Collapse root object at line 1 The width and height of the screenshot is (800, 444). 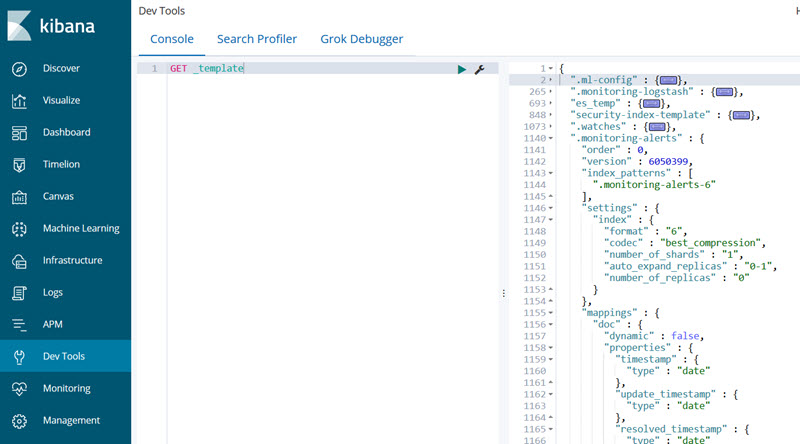[551, 68]
